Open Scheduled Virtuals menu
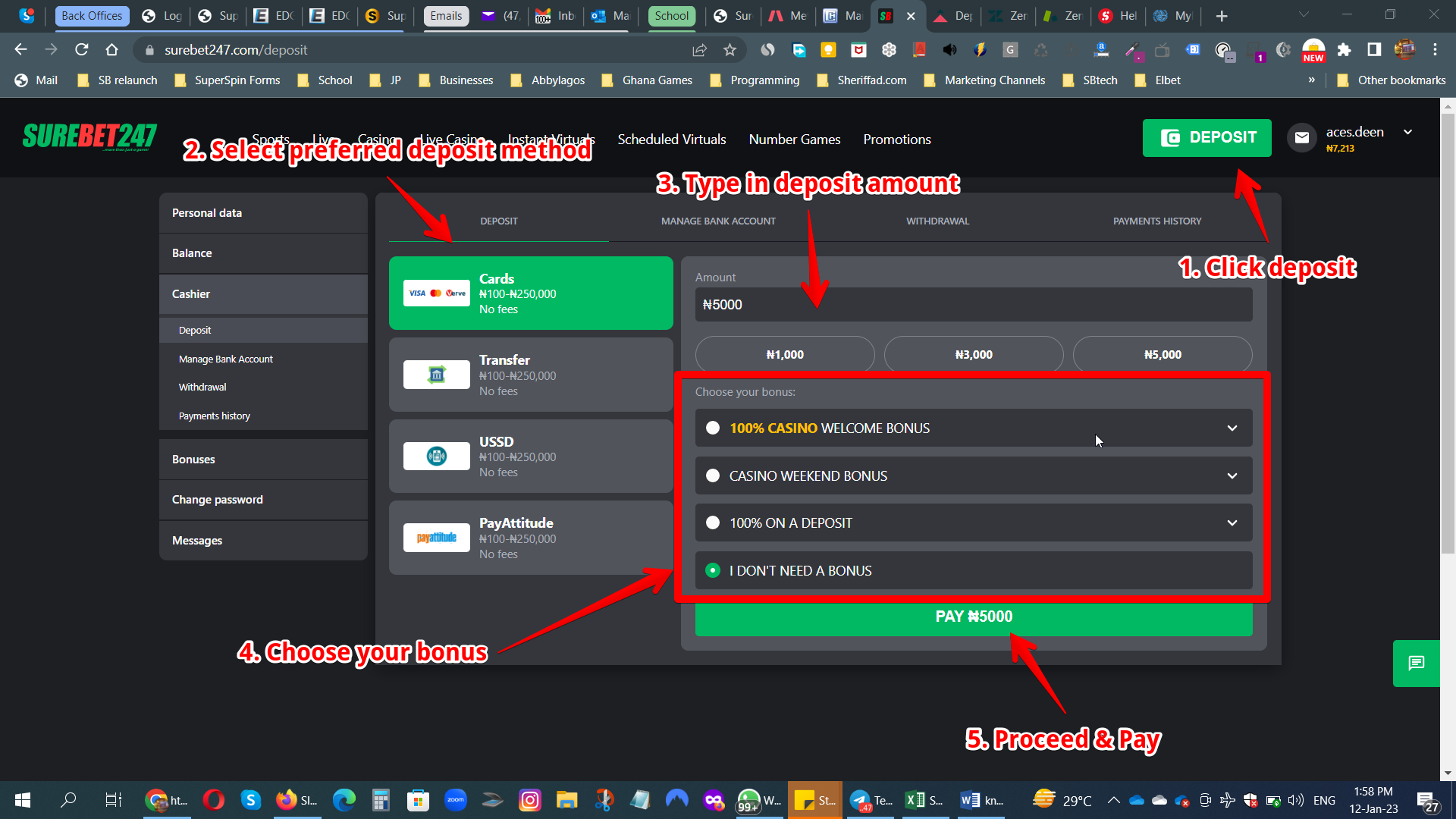The width and height of the screenshot is (1456, 819). (672, 140)
